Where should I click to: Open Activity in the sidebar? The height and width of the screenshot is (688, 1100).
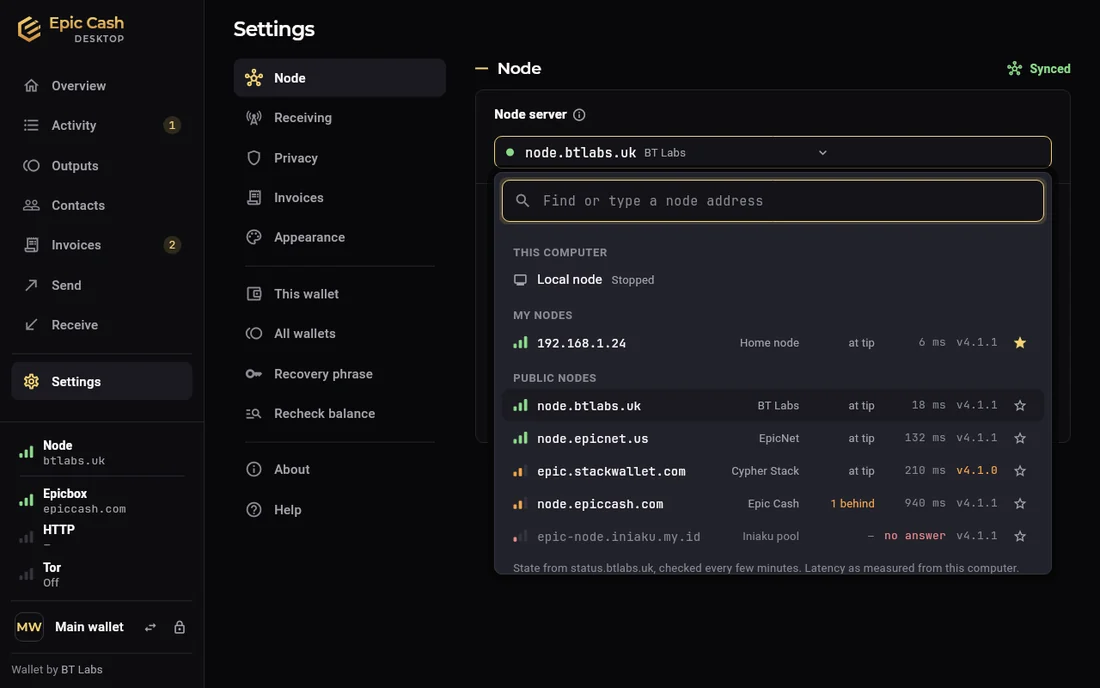click(102, 126)
